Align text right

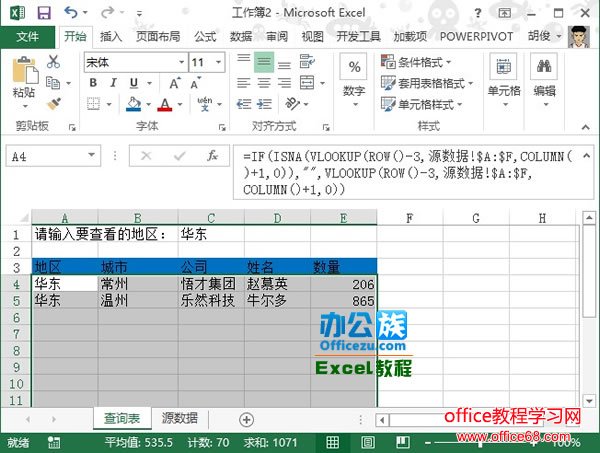pyautogui.click(x=284, y=83)
